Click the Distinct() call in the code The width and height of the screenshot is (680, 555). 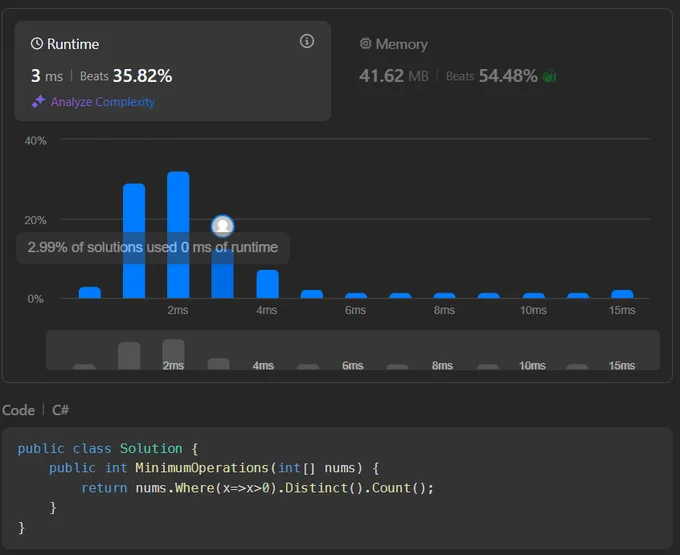tap(324, 488)
